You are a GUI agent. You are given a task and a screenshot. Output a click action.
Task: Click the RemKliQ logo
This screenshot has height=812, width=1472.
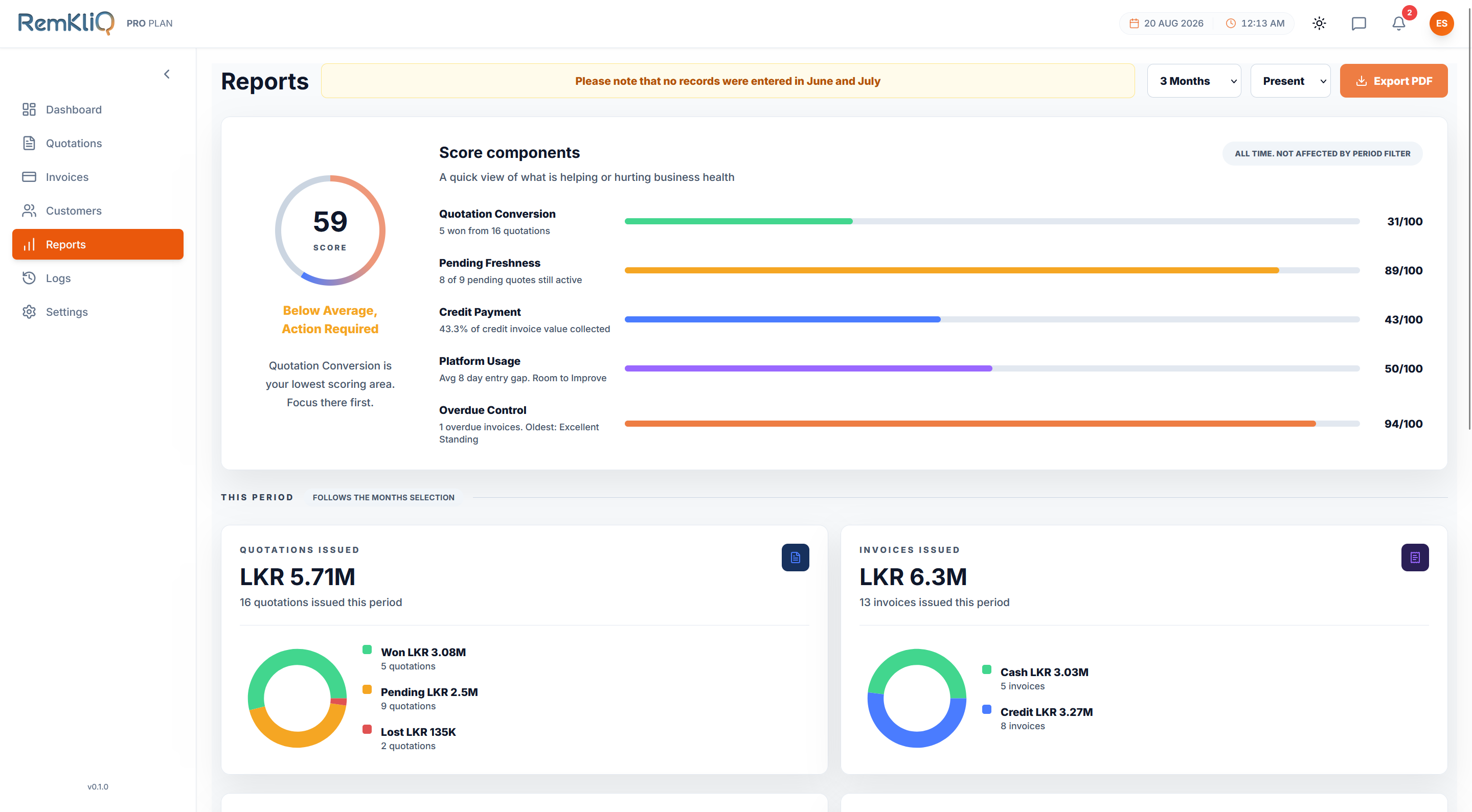click(66, 24)
